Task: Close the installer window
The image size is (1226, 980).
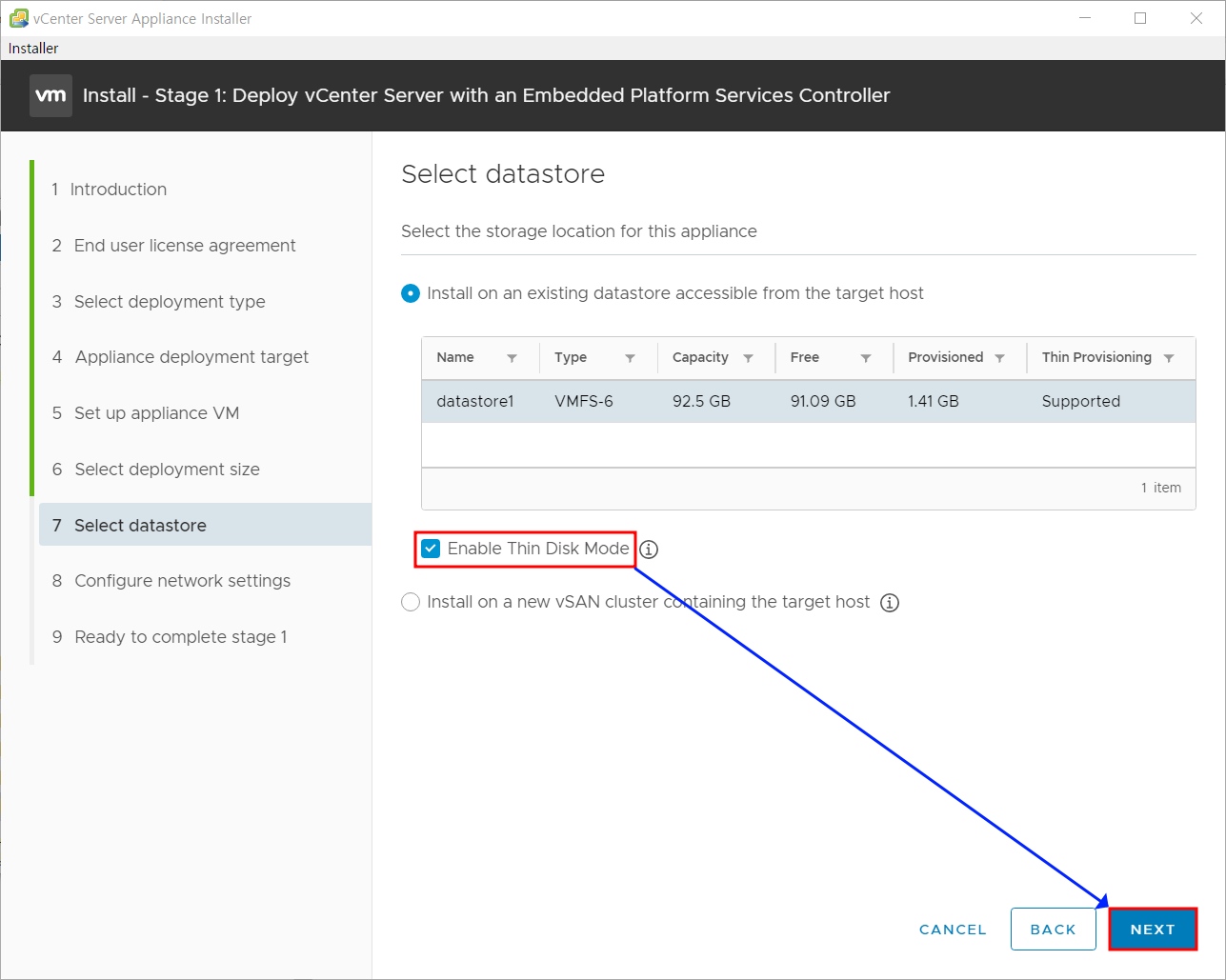Action: (1196, 18)
